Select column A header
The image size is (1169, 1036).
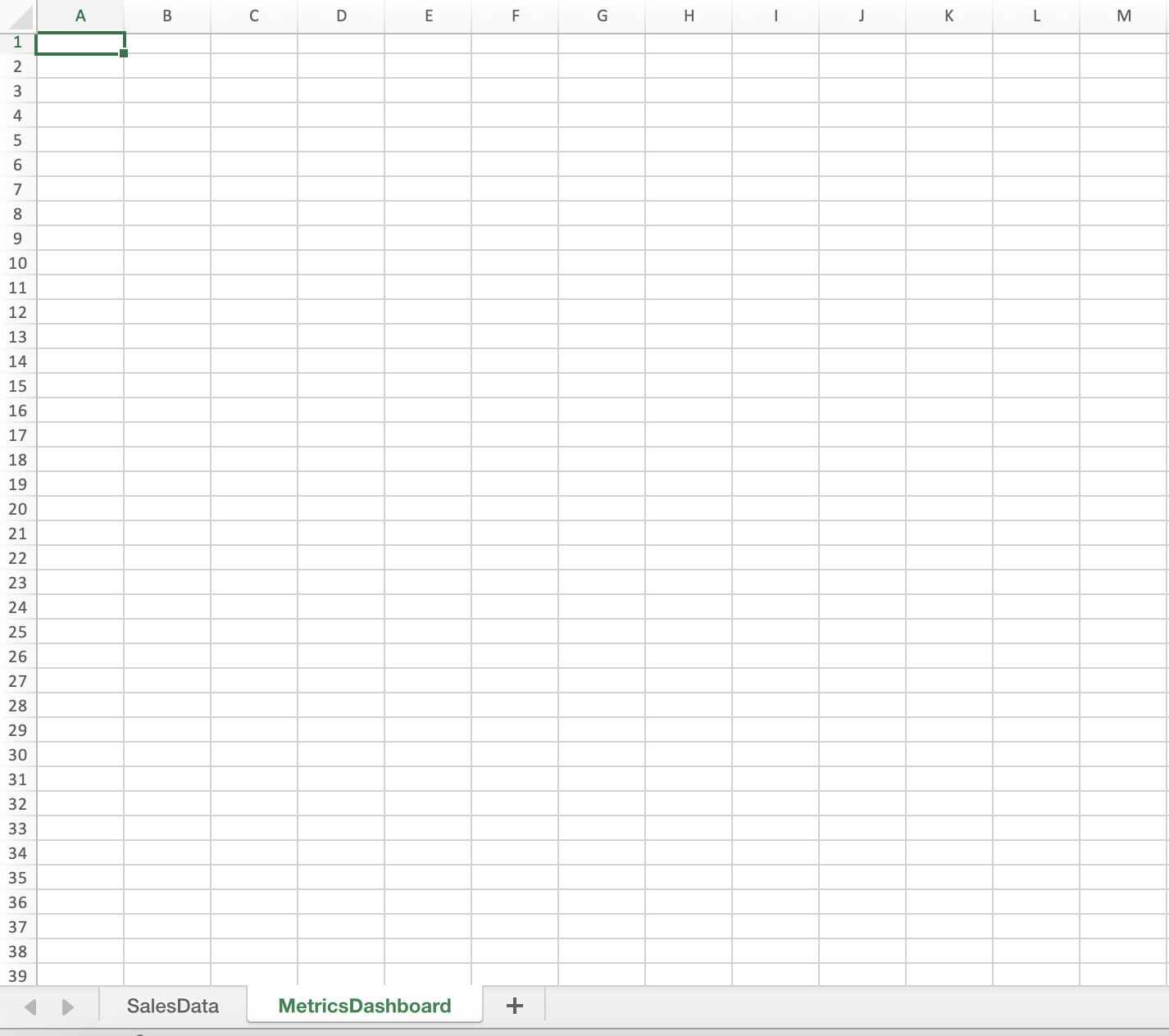click(80, 16)
